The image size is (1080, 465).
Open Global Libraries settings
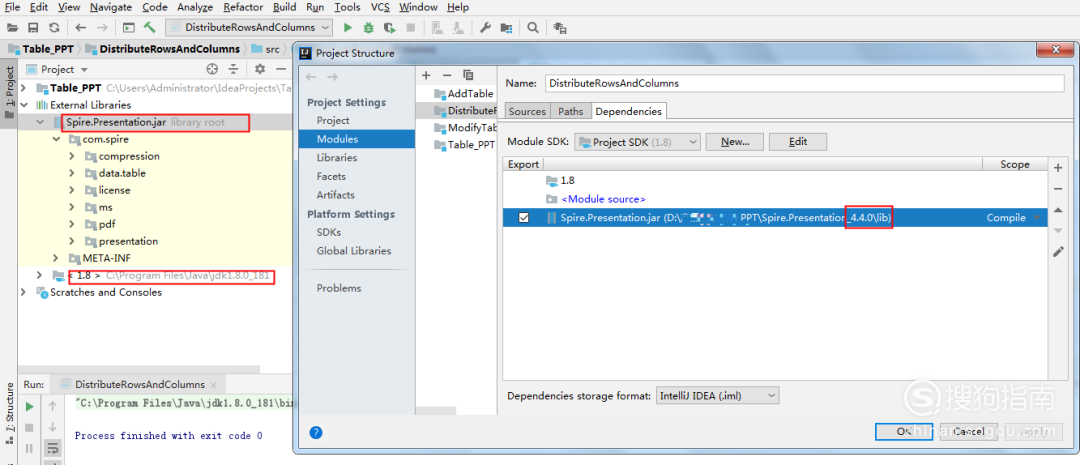(353, 251)
